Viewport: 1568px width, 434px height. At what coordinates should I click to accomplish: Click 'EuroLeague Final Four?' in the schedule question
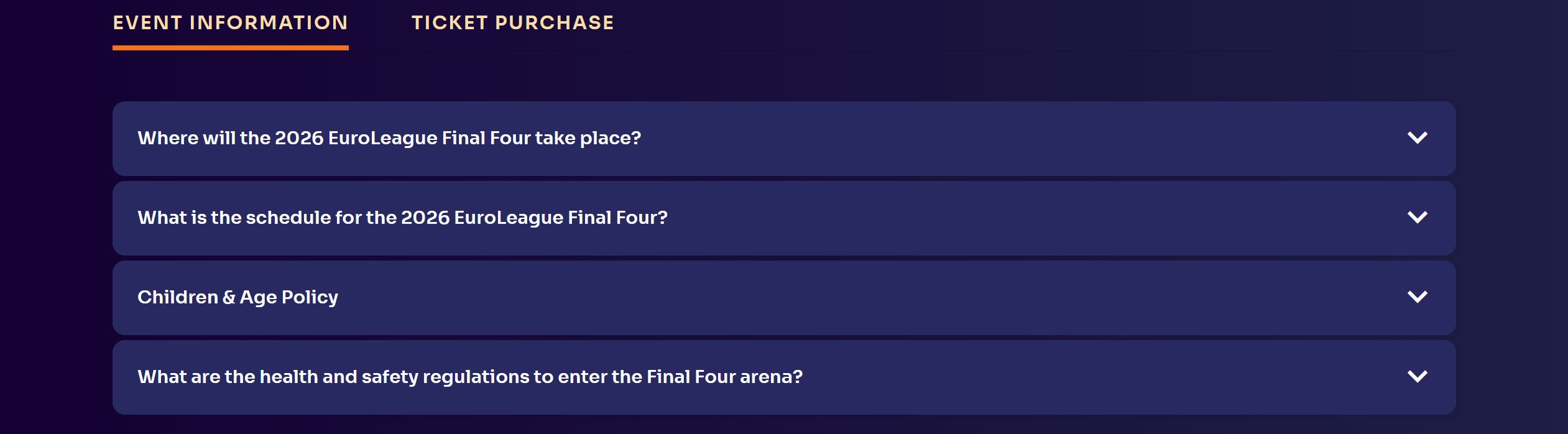point(560,218)
